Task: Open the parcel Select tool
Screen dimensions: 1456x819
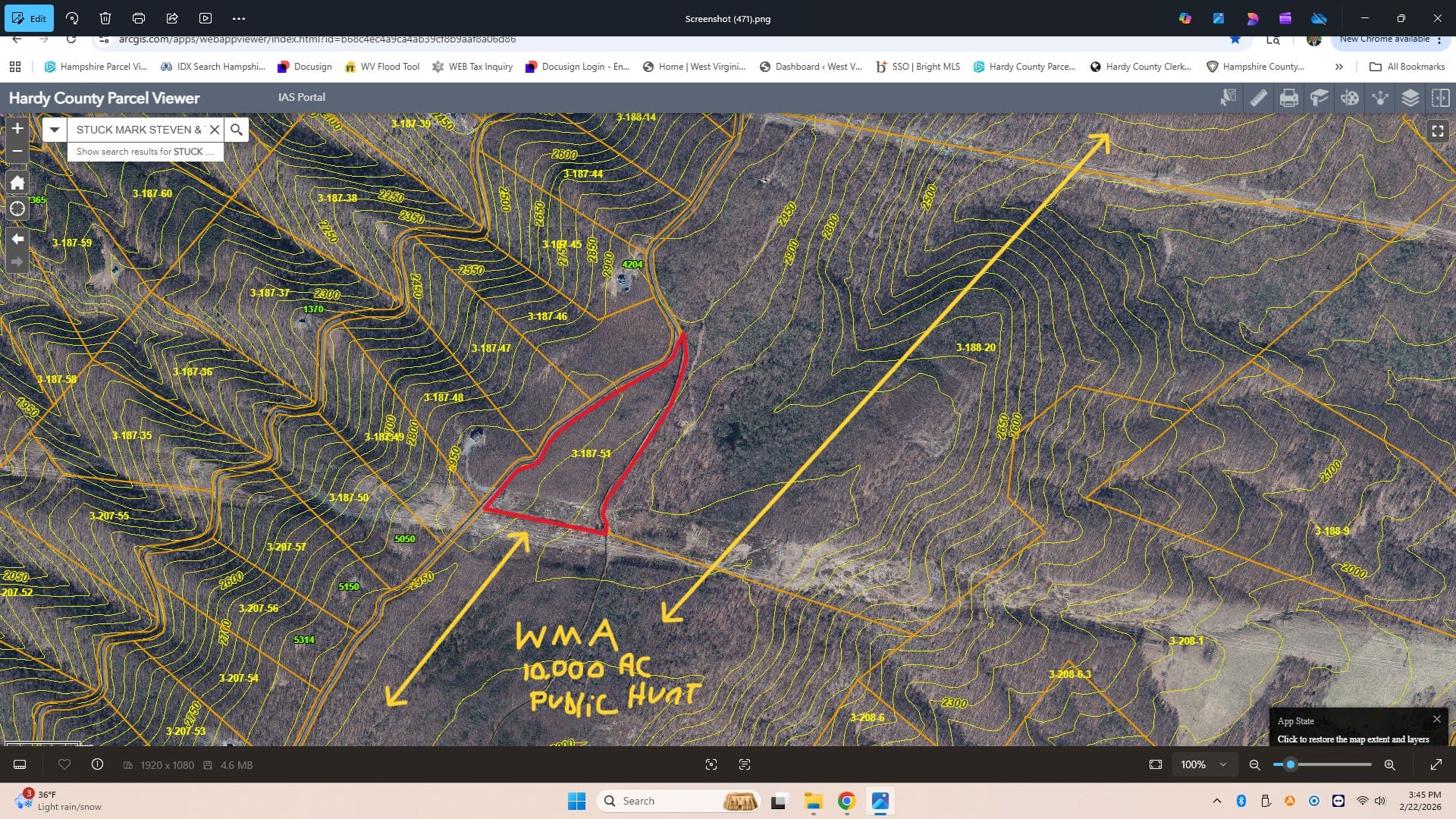Action: (1228, 98)
